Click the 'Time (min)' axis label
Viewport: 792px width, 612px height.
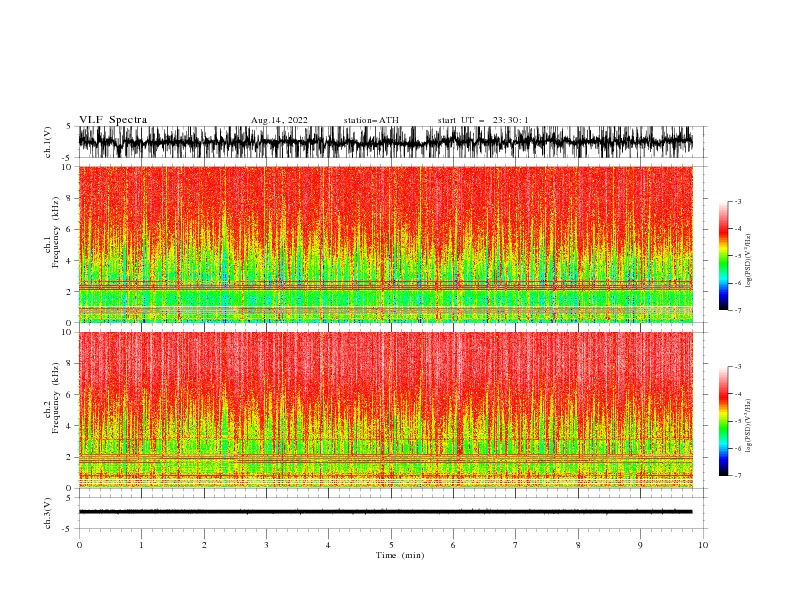[x=400, y=555]
